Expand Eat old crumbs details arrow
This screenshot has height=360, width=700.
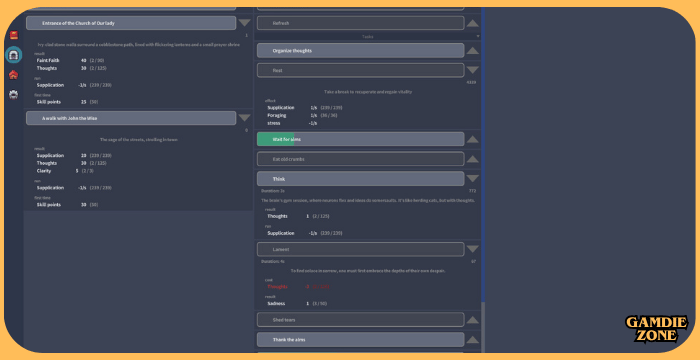(473, 159)
